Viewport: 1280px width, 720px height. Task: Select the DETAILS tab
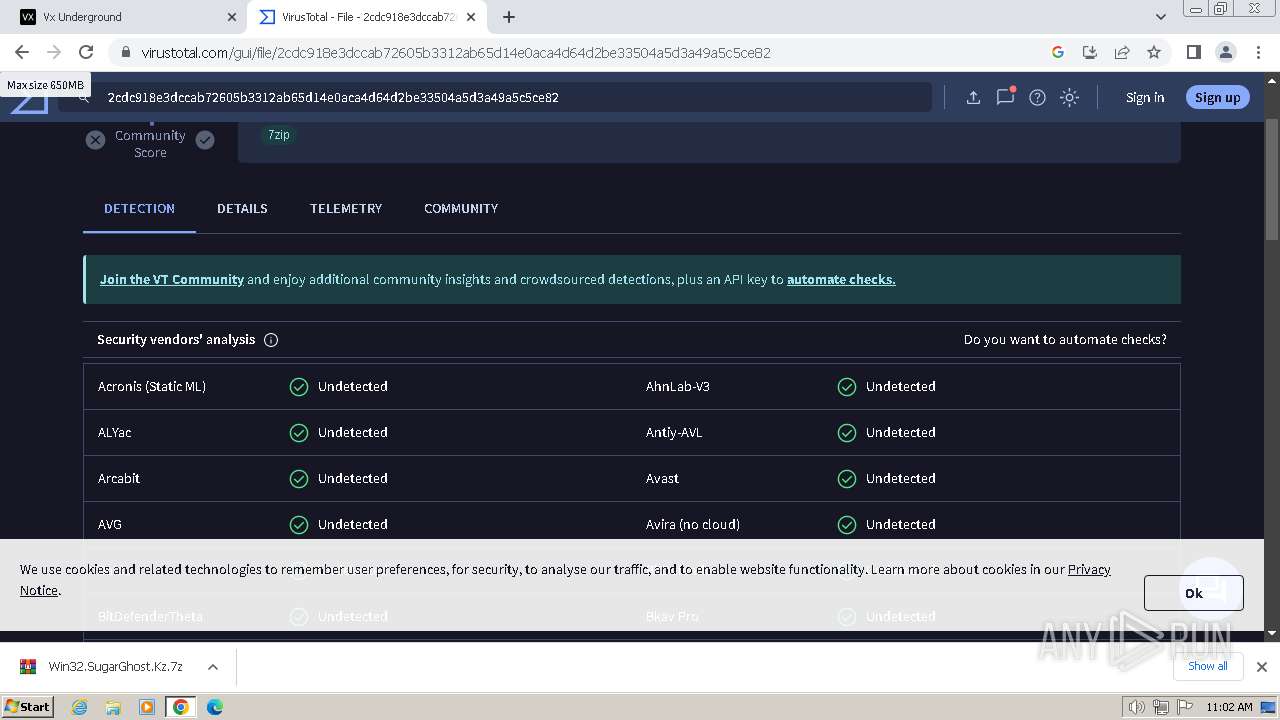pos(242,208)
